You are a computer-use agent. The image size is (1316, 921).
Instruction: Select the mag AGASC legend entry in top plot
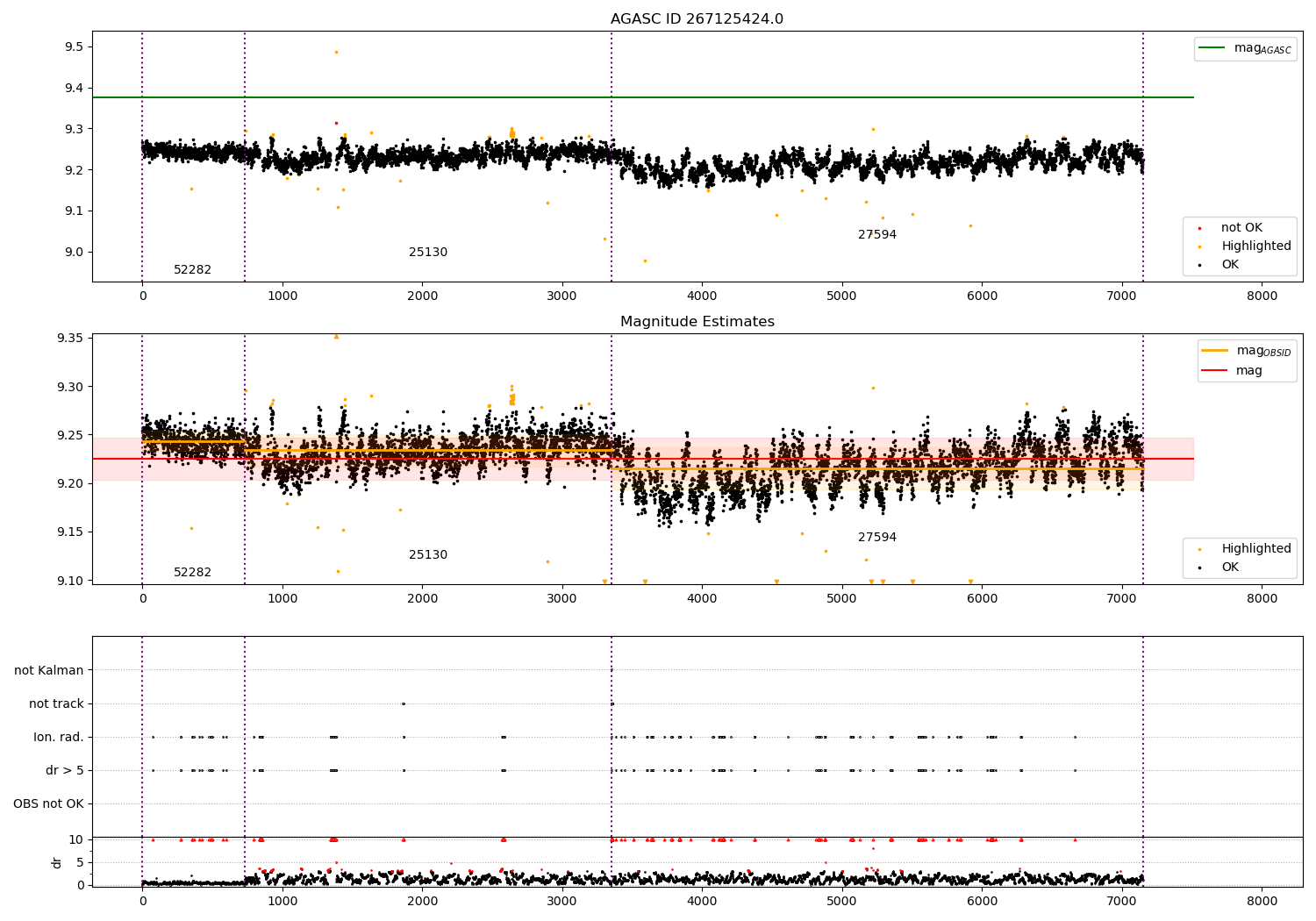point(1245,49)
